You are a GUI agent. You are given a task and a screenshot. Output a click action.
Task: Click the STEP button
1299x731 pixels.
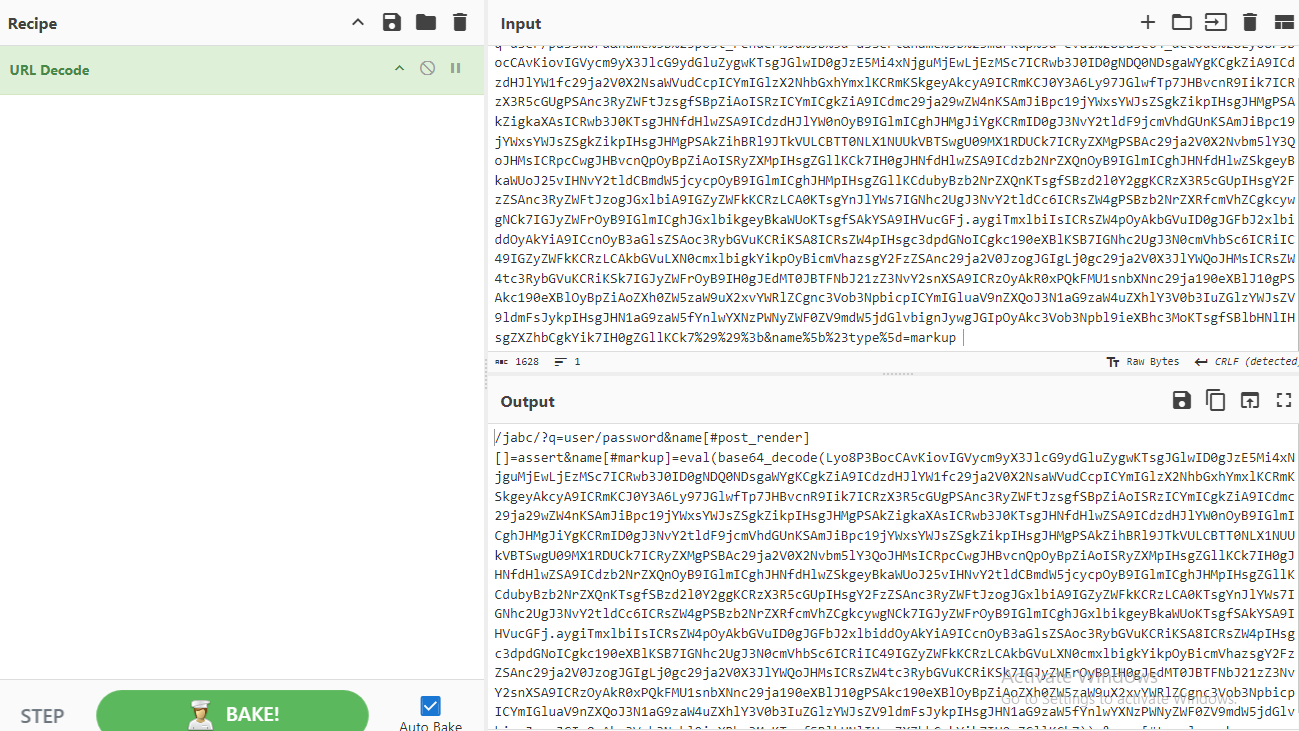pyautogui.click(x=42, y=716)
